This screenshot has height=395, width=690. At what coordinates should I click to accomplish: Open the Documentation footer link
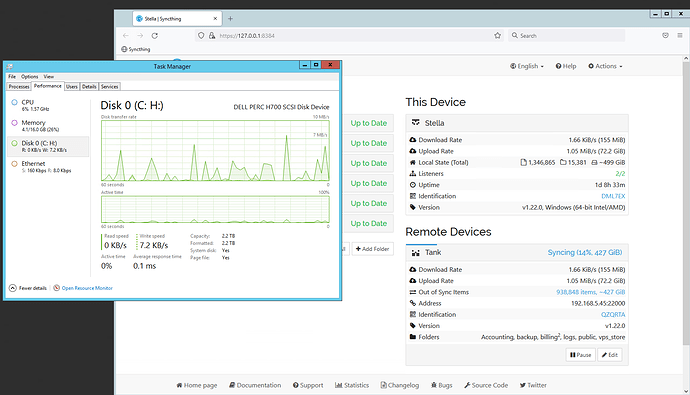coord(255,385)
